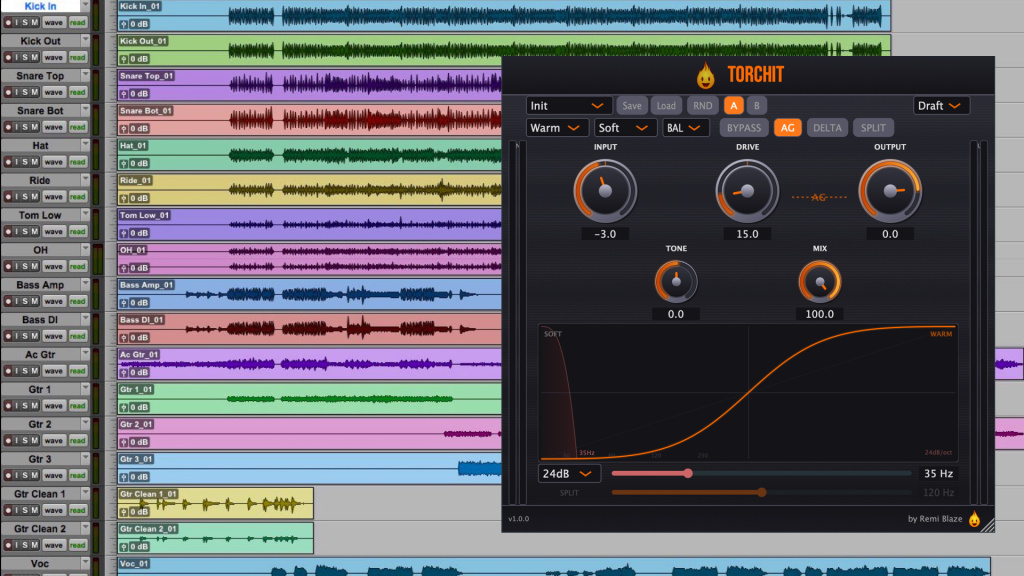Viewport: 1024px width, 576px height.
Task: Click the clip gain fader icon on Ac Gtr_01
Action: (123, 372)
